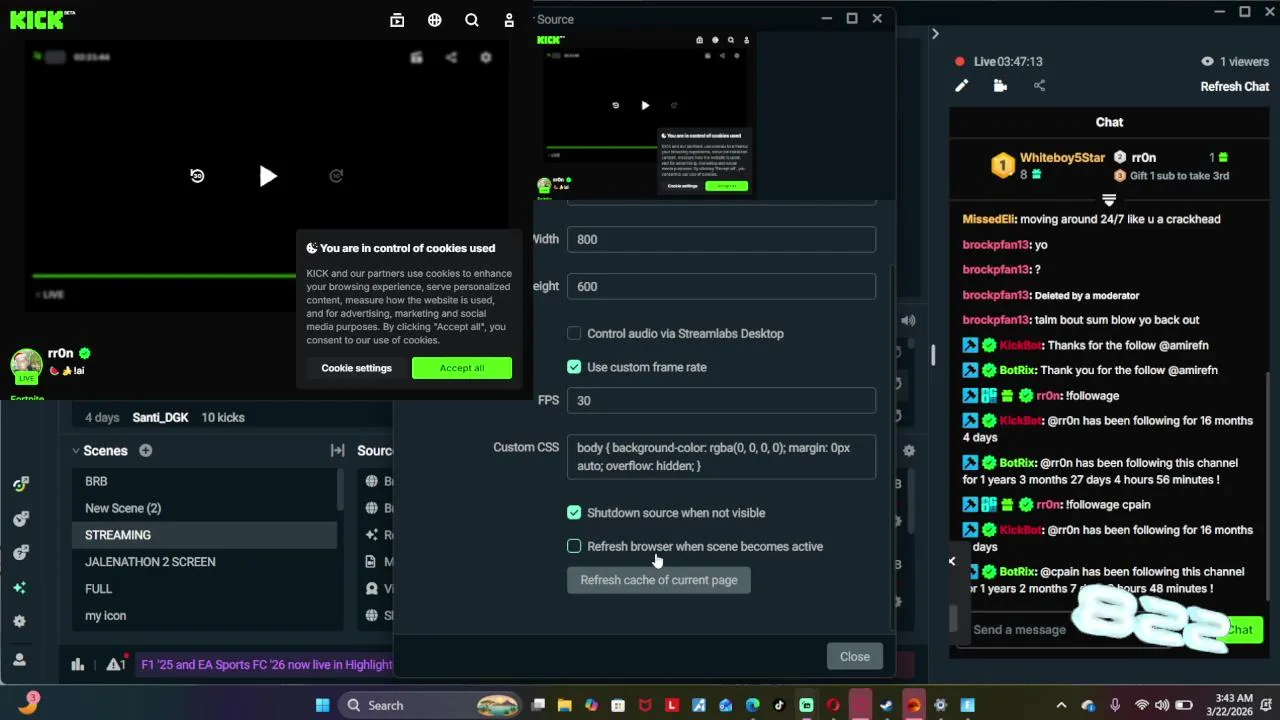Click the Width input field
Image resolution: width=1280 pixels, height=720 pixels.
pos(721,239)
